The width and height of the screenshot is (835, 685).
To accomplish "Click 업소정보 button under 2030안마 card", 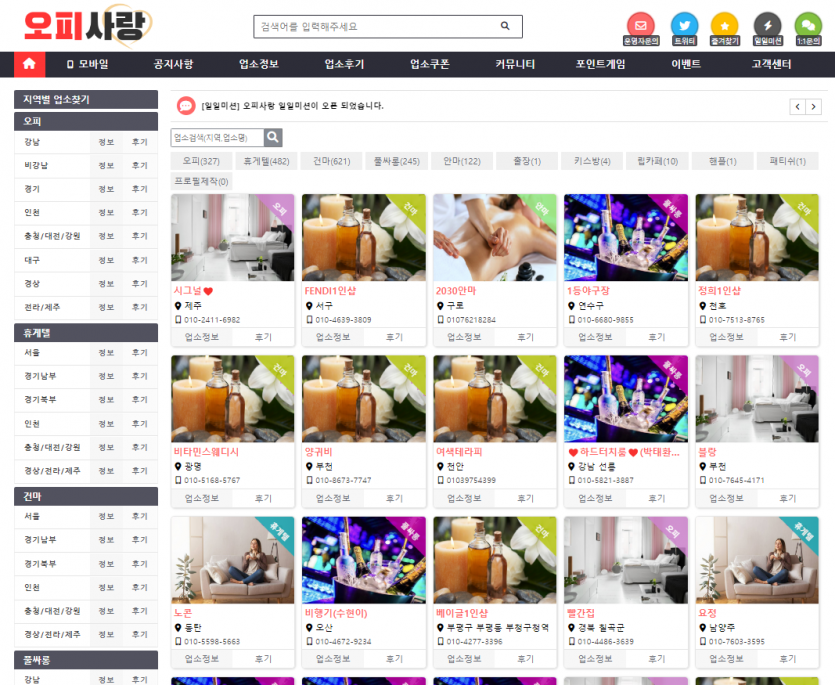I will (464, 337).
